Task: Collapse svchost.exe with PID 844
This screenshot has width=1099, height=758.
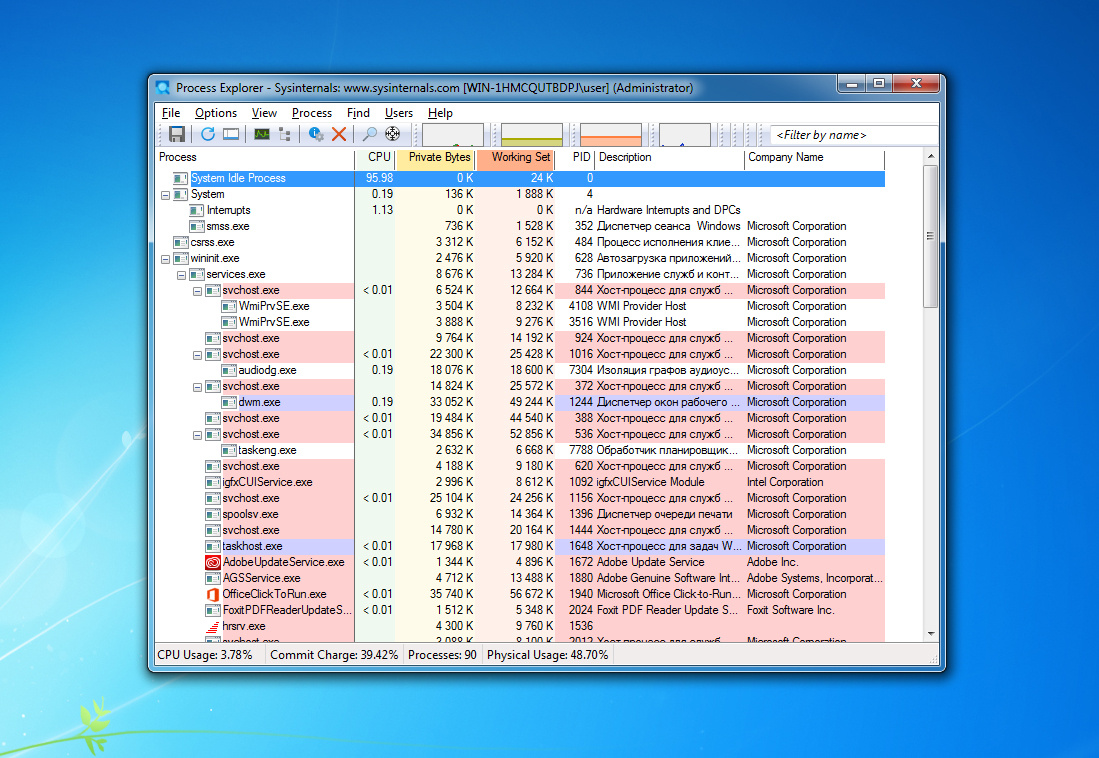Action: pos(198,291)
